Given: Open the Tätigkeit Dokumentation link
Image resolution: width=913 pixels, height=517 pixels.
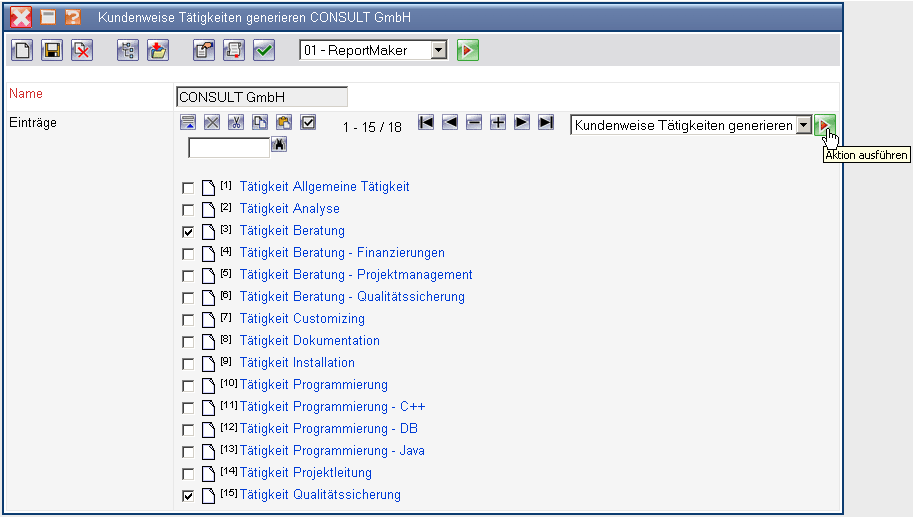Looking at the screenshot, I should tap(309, 341).
